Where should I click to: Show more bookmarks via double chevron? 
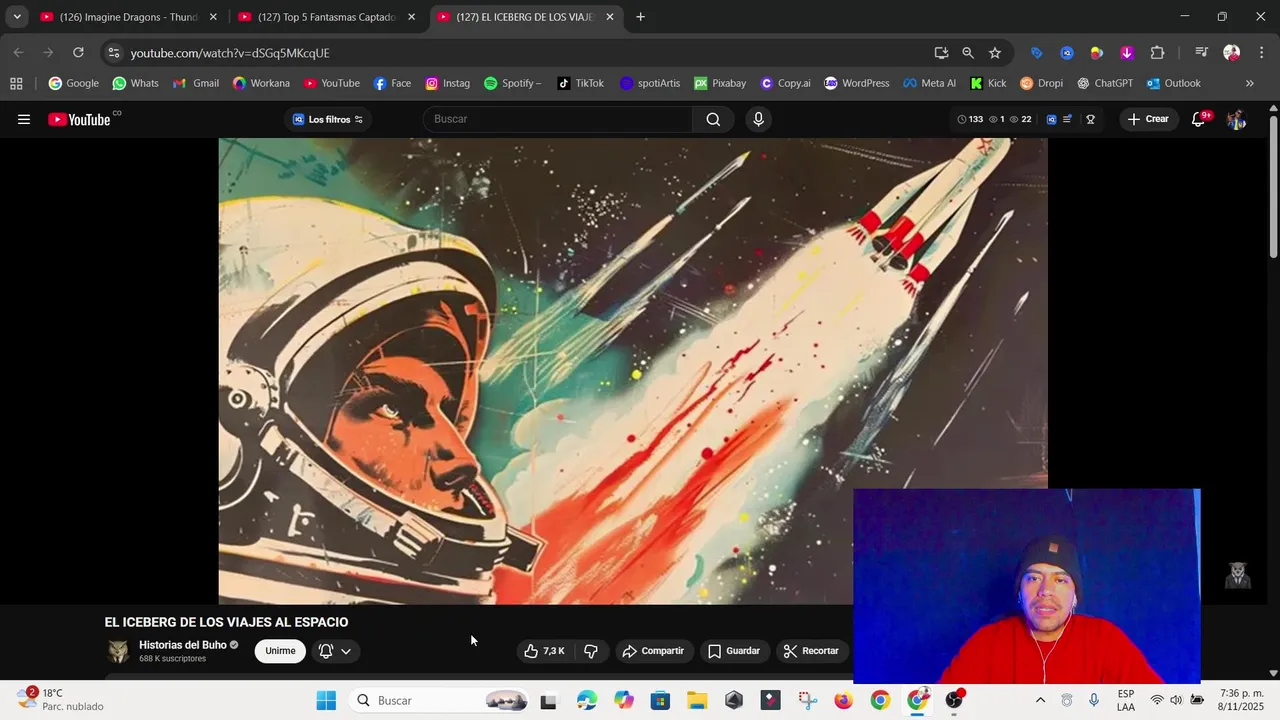pos(1249,83)
